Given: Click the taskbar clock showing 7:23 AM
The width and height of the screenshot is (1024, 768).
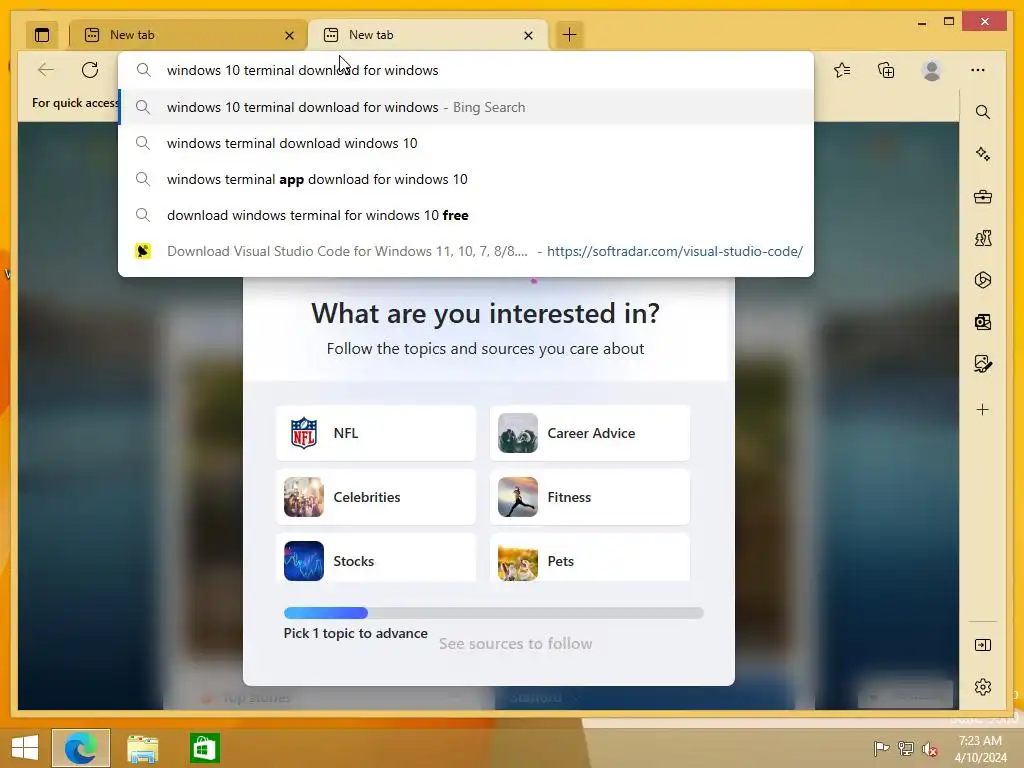Looking at the screenshot, I should [980, 748].
